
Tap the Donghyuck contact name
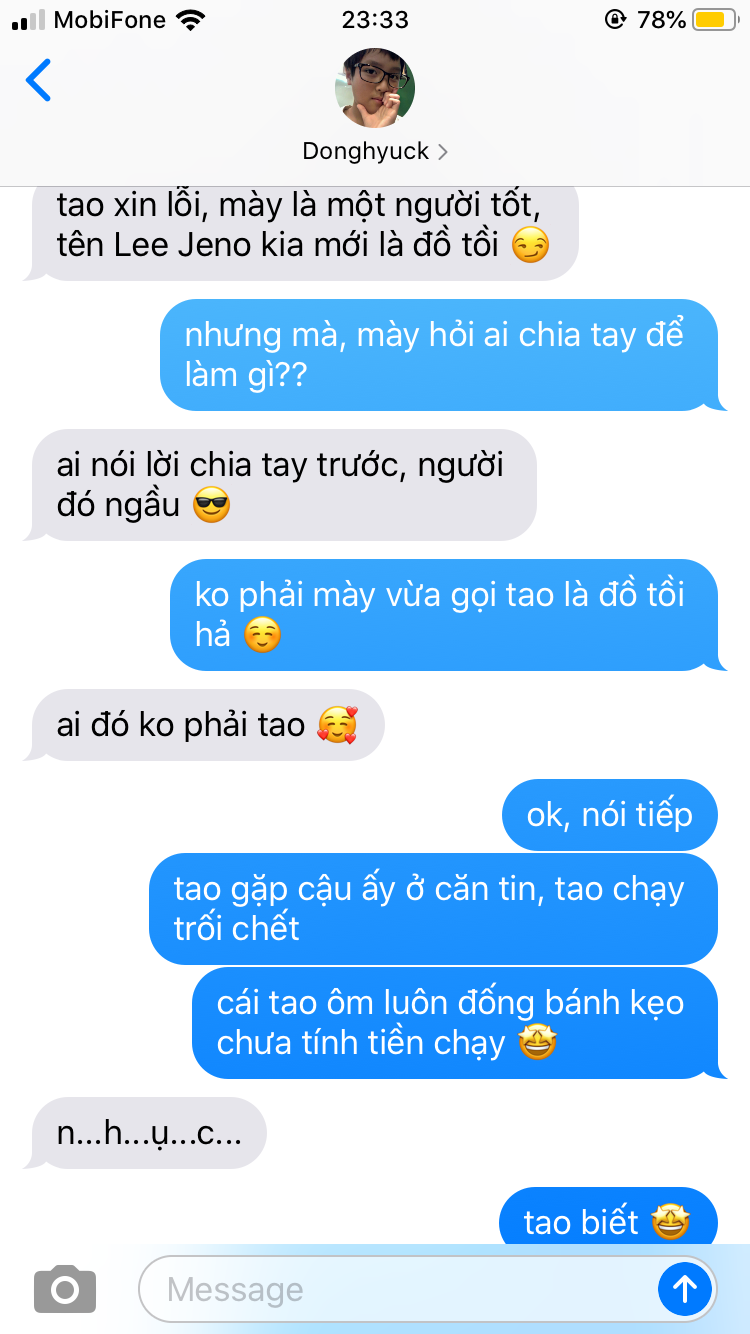pos(366,151)
